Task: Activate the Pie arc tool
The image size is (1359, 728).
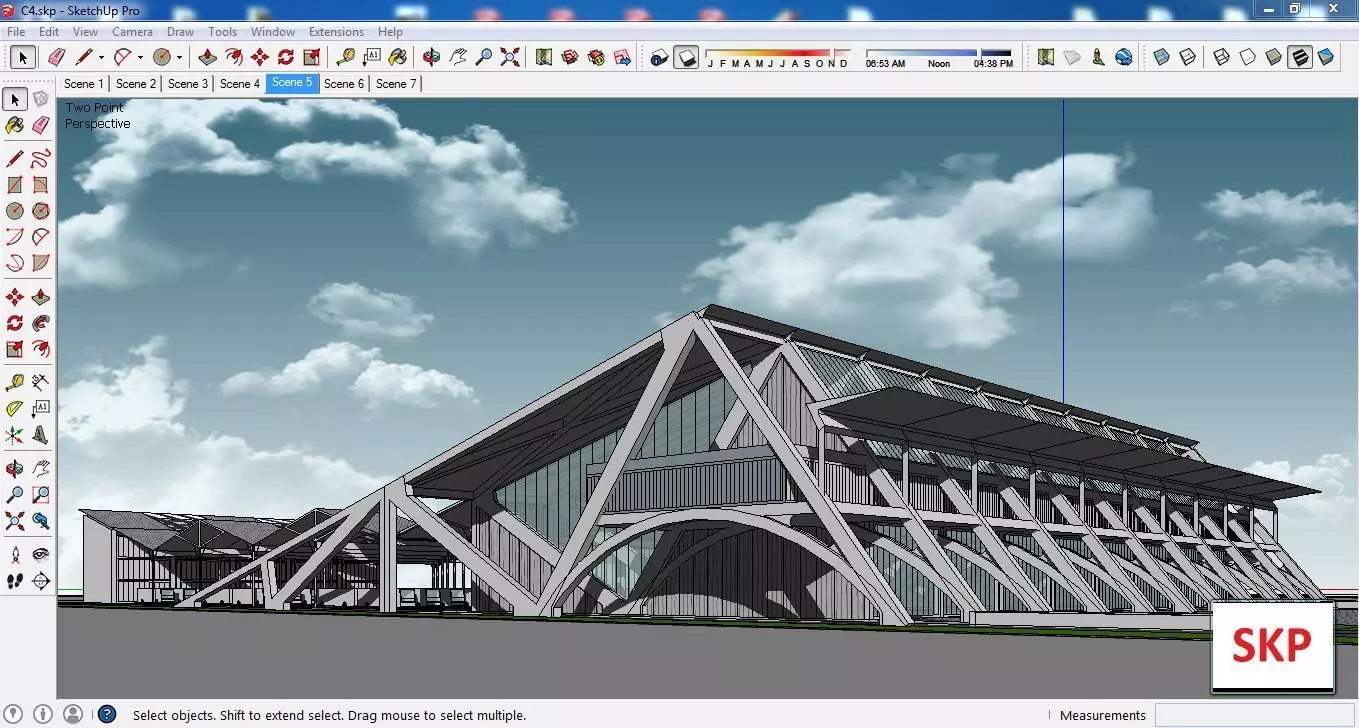Action: pyautogui.click(x=41, y=263)
